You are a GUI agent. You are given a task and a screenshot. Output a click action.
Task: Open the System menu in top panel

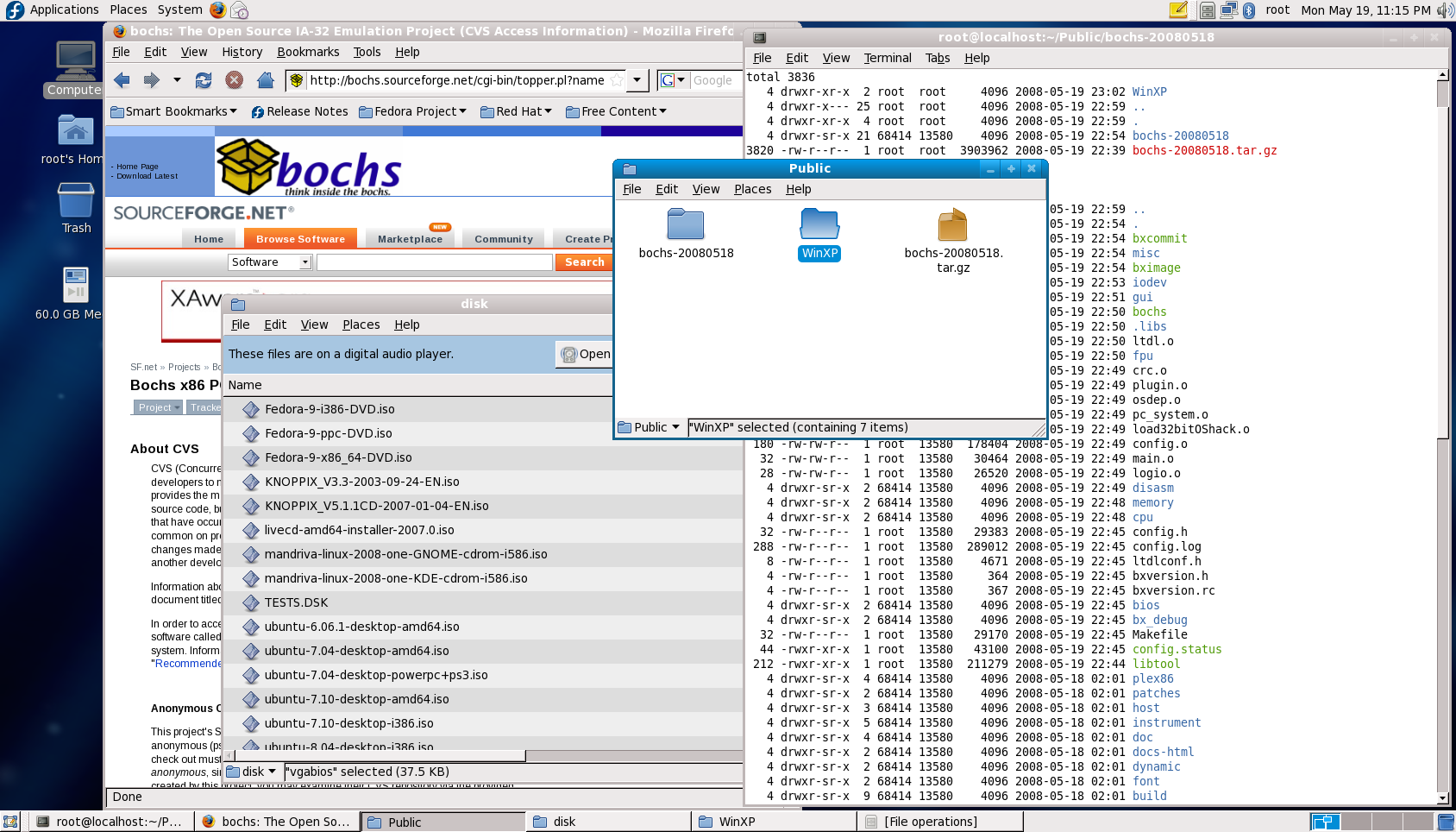[179, 9]
